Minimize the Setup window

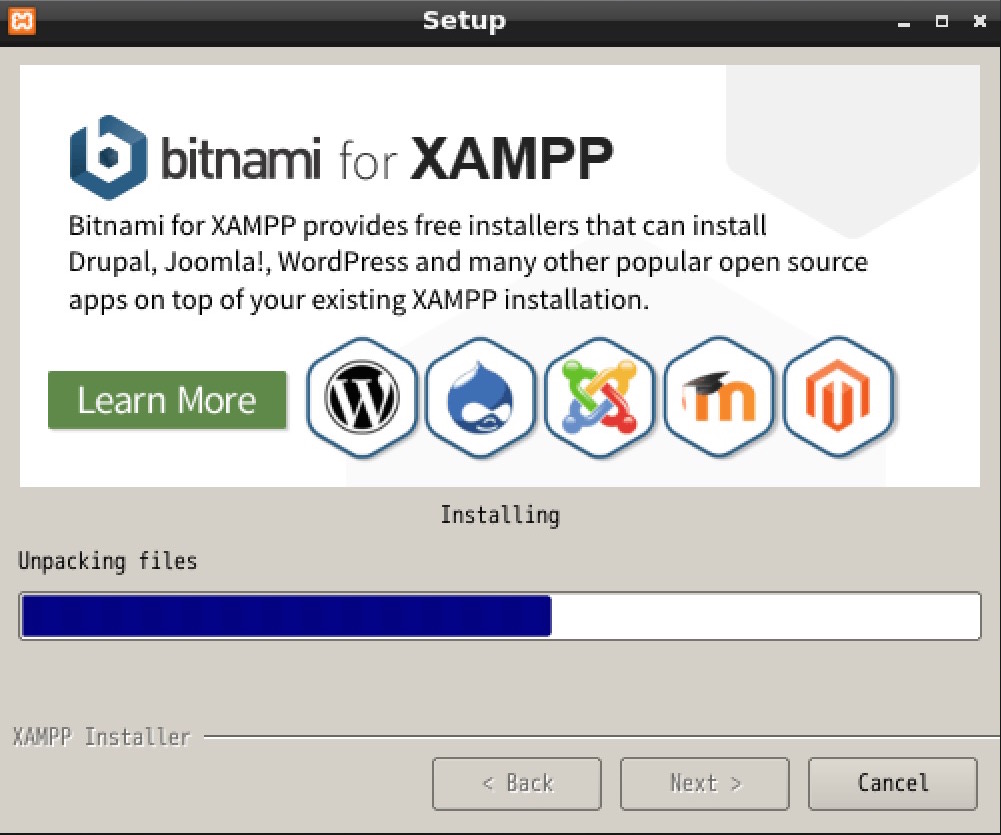click(x=903, y=22)
